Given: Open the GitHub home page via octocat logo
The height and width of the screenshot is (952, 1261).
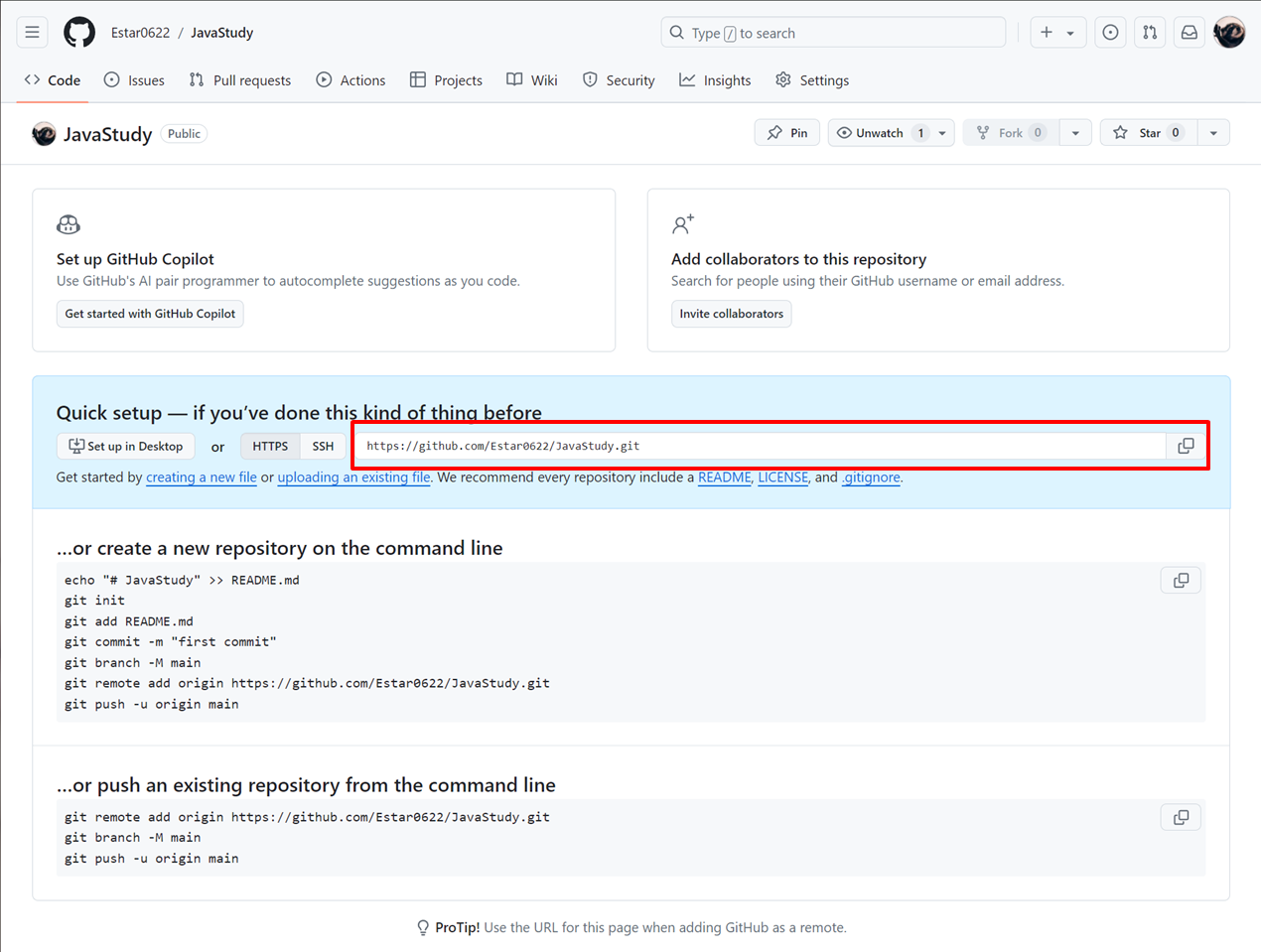Looking at the screenshot, I should point(78,32).
